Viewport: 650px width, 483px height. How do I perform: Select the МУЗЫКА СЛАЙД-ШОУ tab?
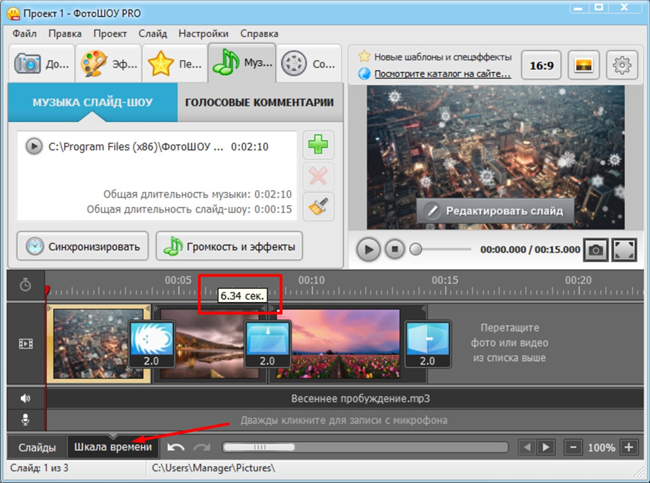tap(93, 102)
